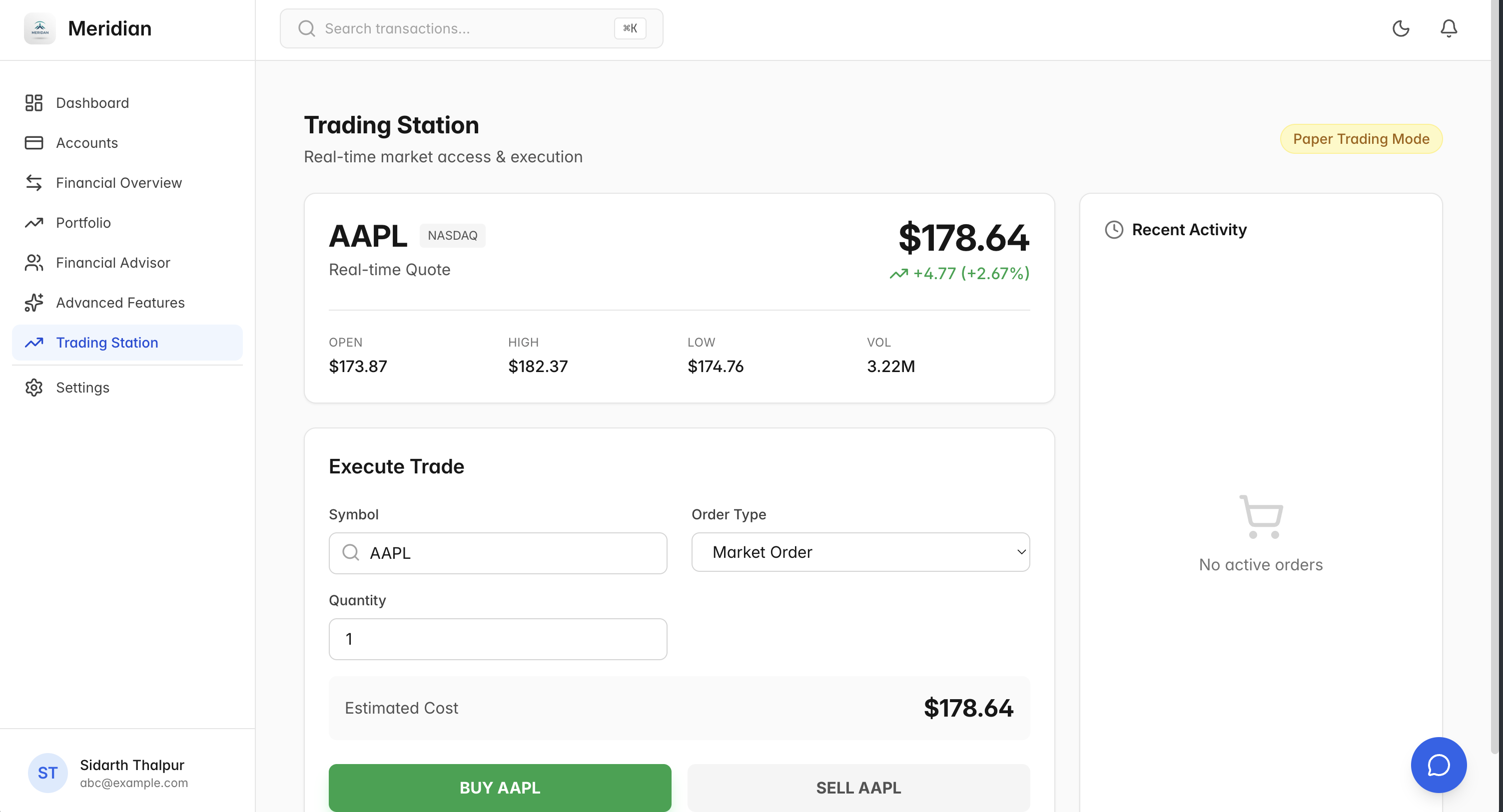Toggle dark mode with moon icon

tap(1400, 28)
